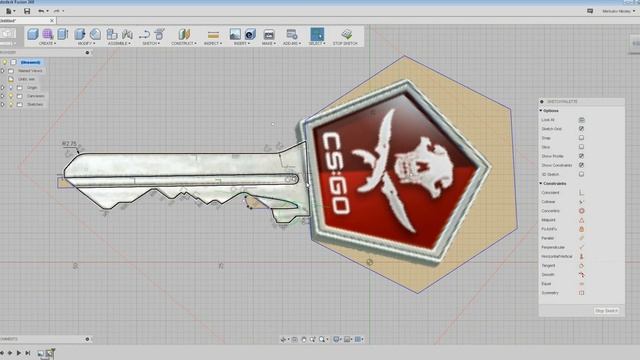
Task: Click the Redo arrow icon
Action: click(x=57, y=11)
